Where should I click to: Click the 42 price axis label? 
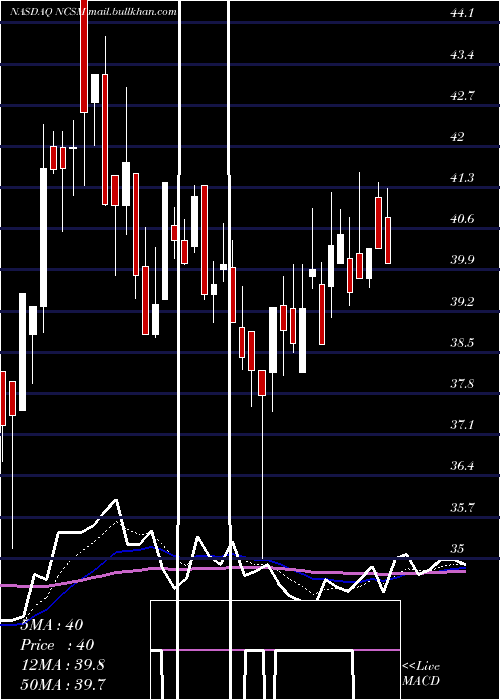[458, 137]
